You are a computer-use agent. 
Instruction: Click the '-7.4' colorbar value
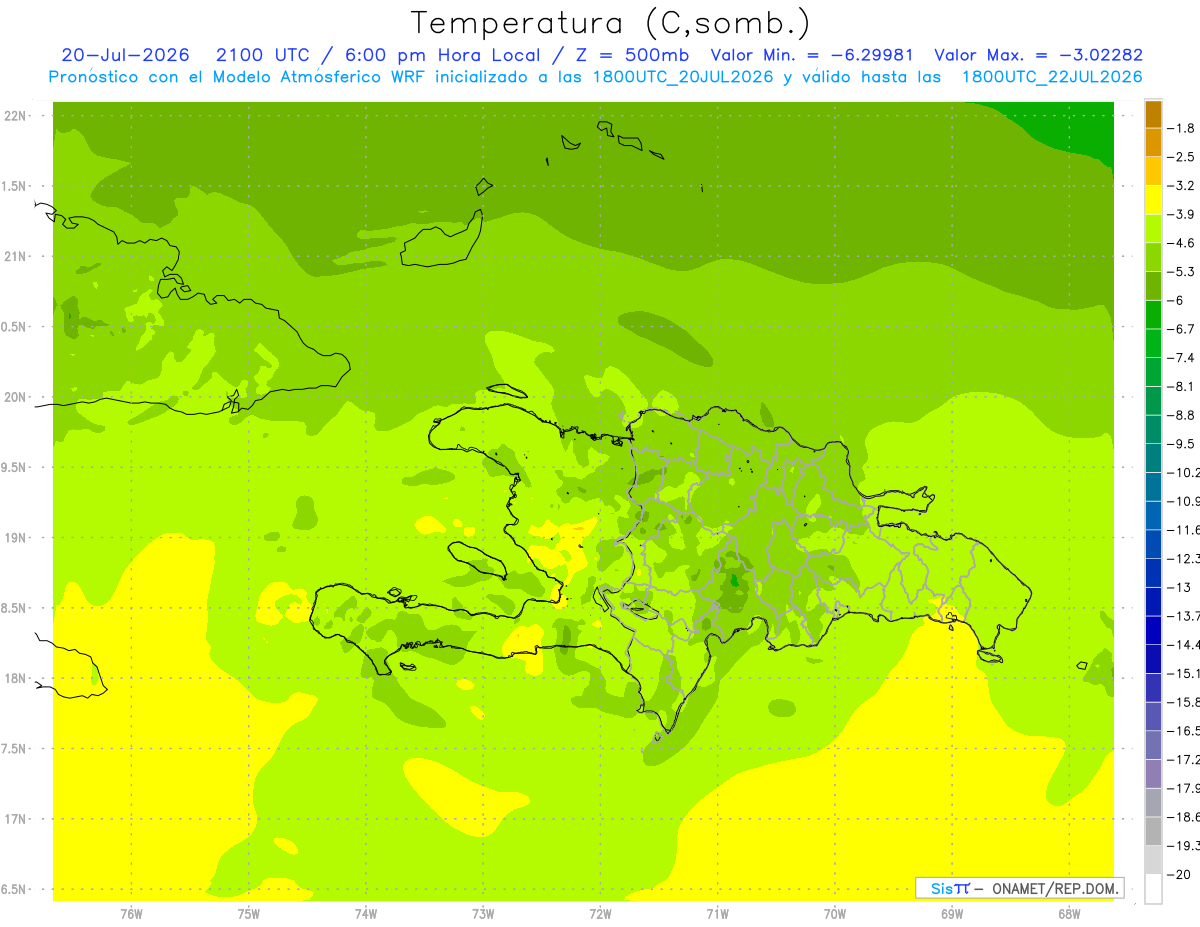pos(1182,358)
